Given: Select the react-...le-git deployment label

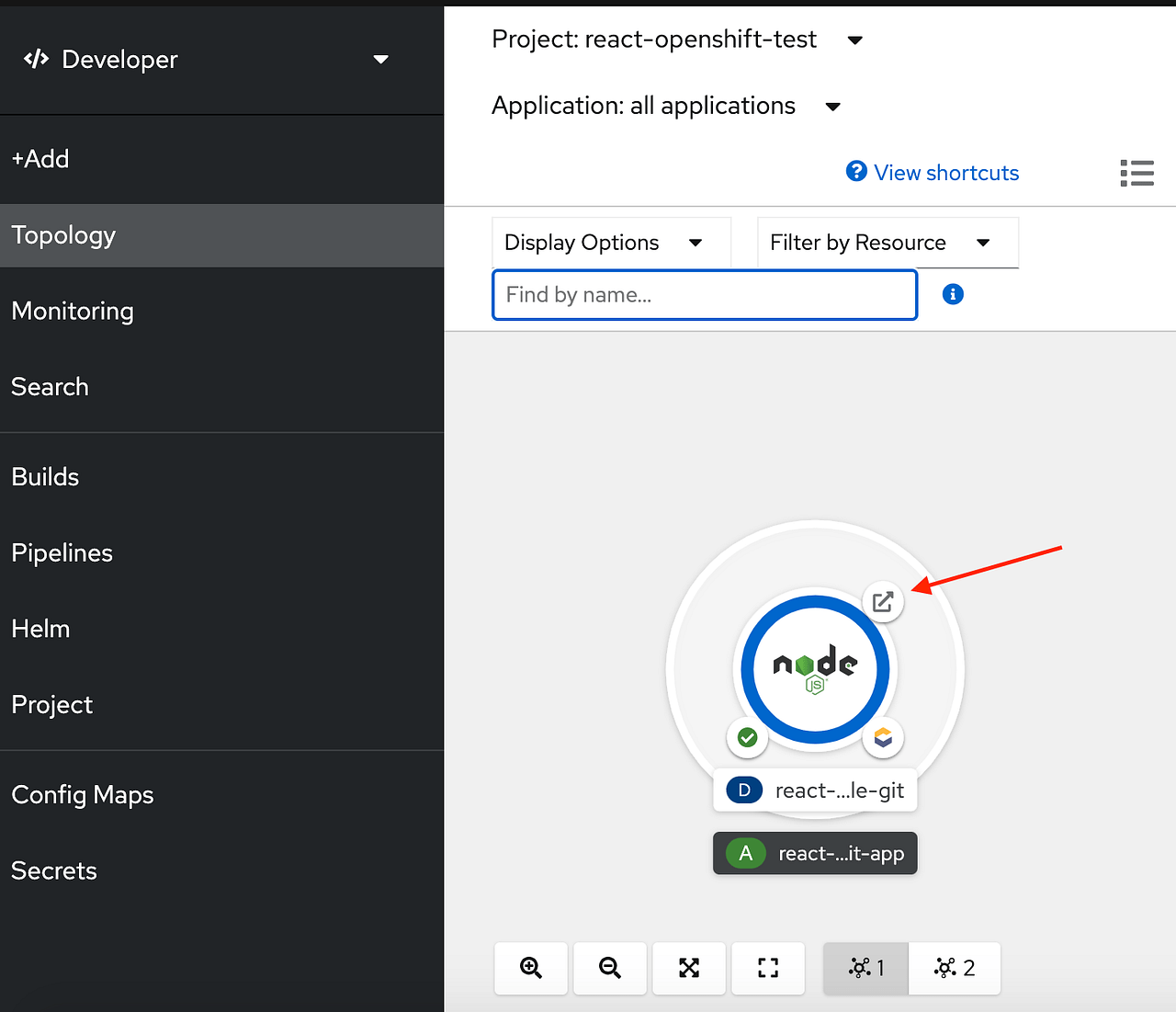Looking at the screenshot, I should (815, 790).
